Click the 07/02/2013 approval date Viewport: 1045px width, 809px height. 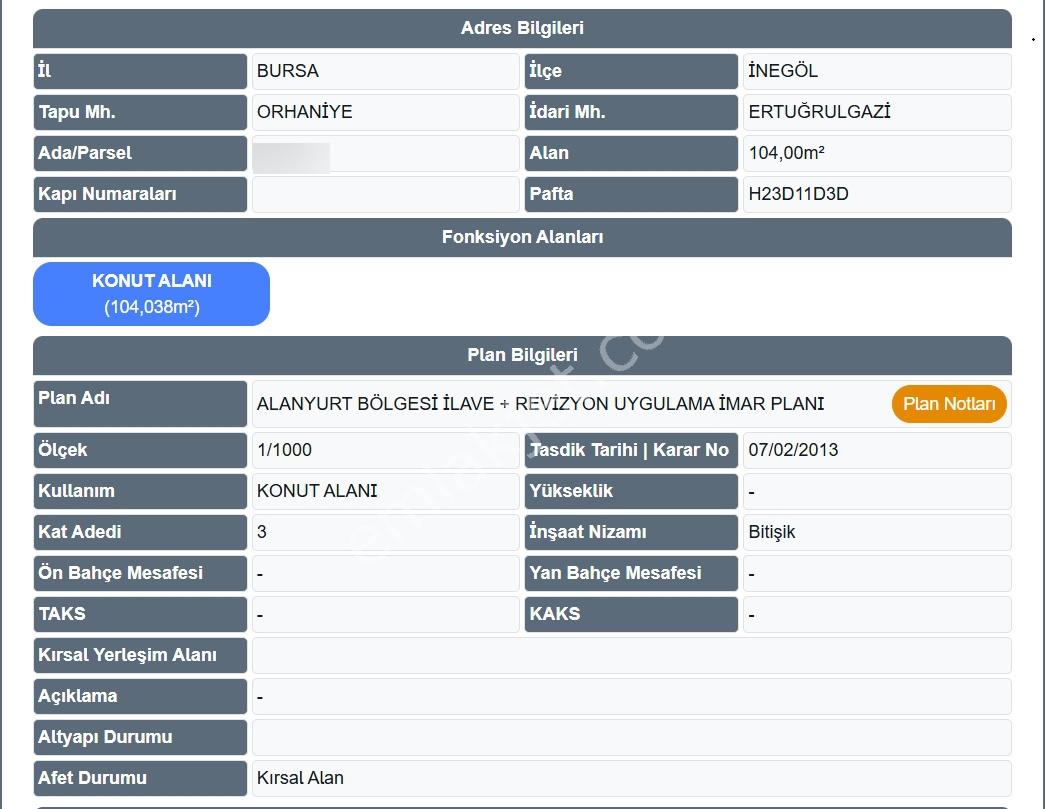coord(793,450)
